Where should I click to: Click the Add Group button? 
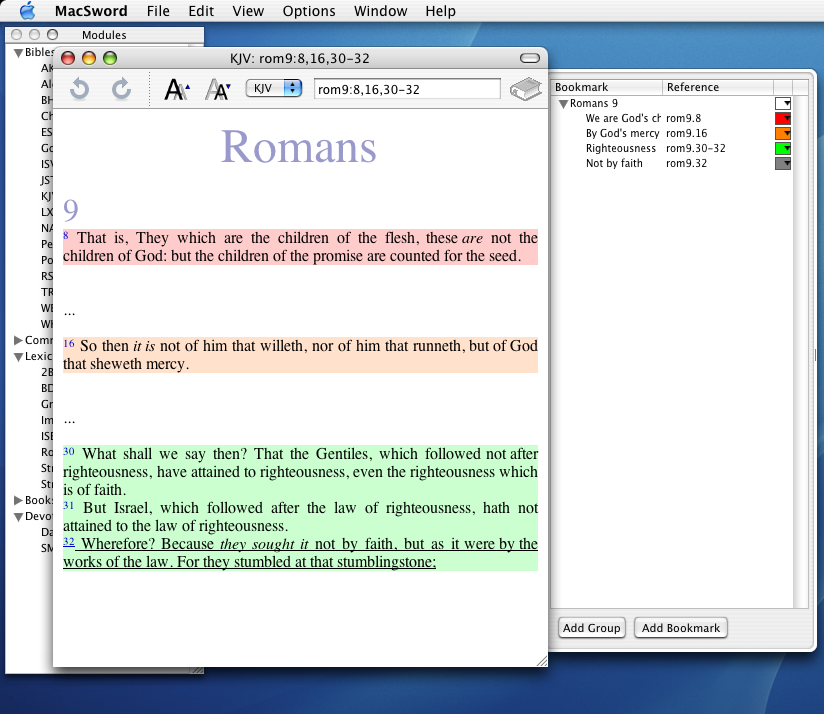(x=592, y=628)
